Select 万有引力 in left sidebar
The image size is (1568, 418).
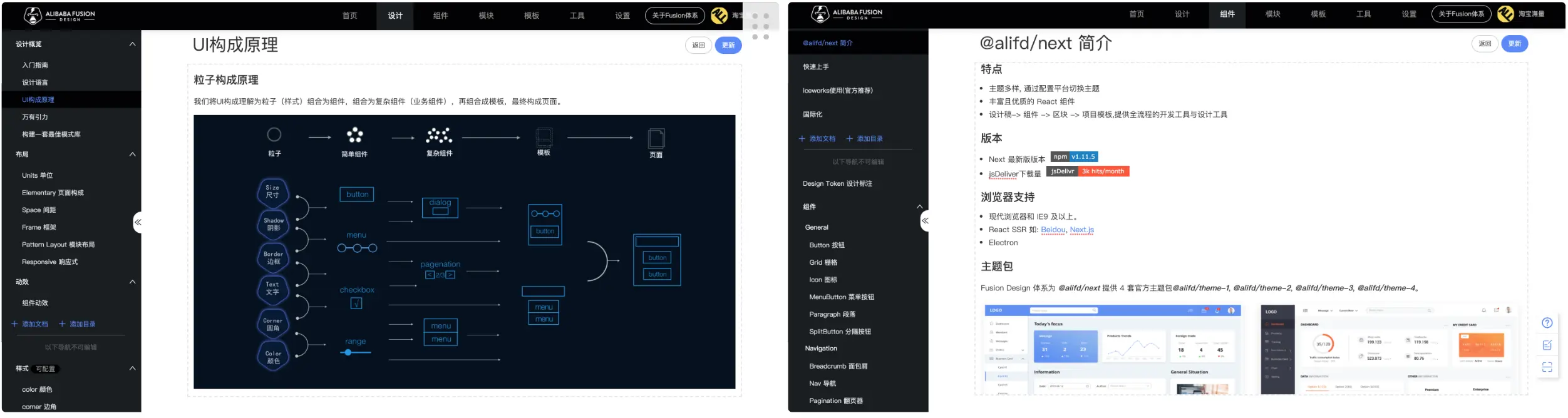coord(35,117)
